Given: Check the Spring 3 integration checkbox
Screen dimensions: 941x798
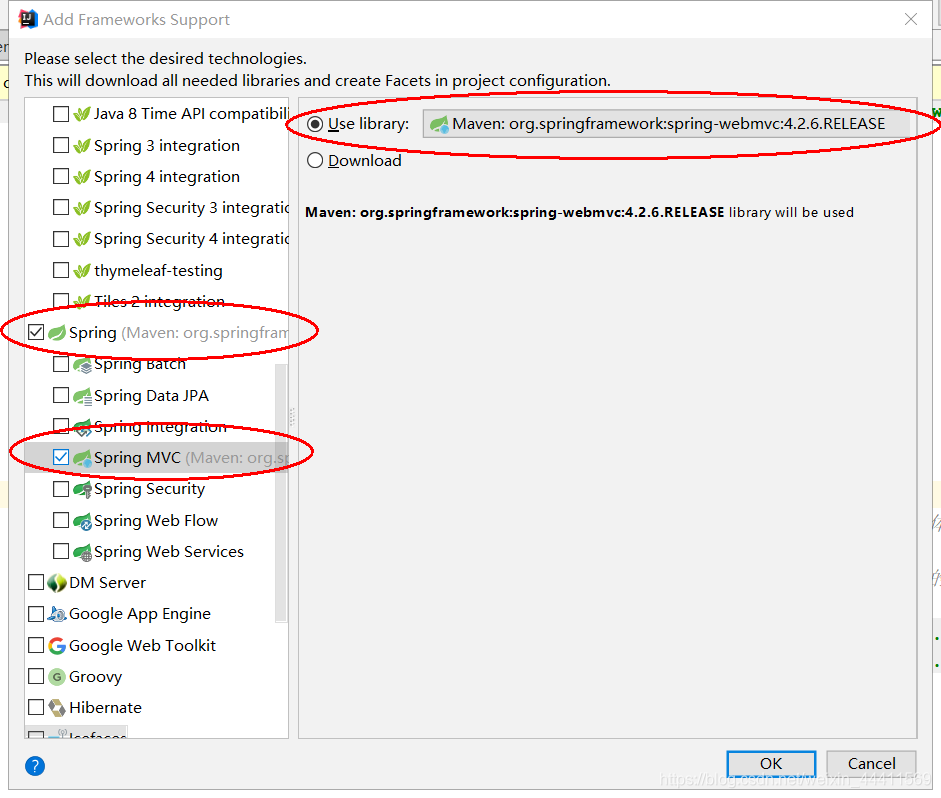Looking at the screenshot, I should 61,146.
